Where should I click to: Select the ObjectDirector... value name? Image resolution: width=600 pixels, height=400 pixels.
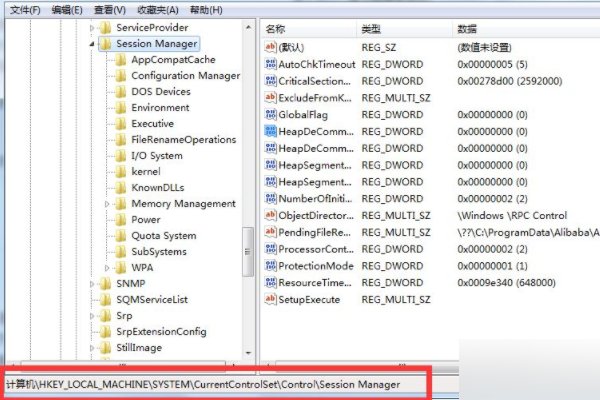coord(316,216)
